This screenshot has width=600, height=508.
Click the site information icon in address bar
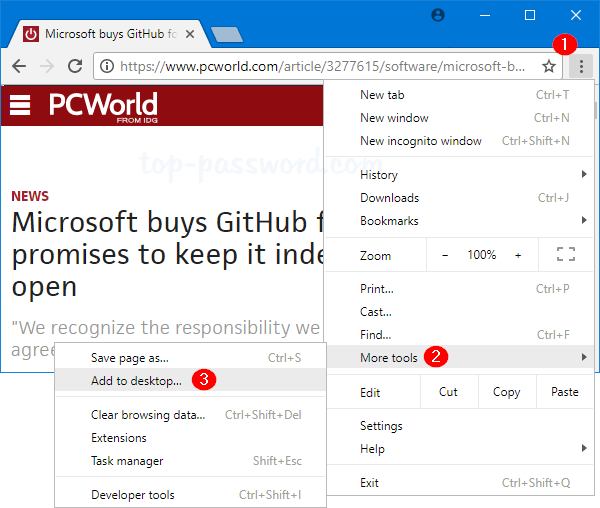pos(107,66)
